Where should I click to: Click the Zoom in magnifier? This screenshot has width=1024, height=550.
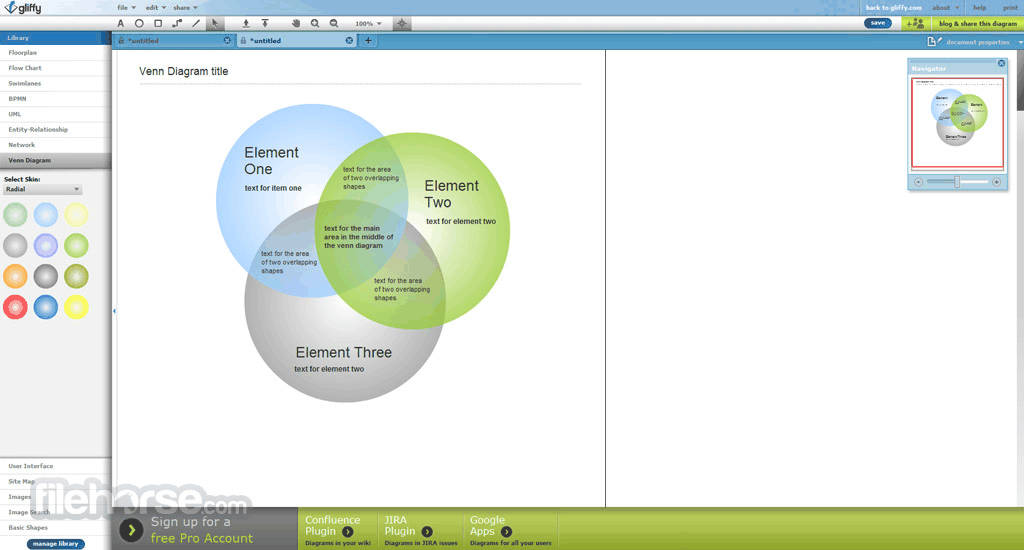[x=315, y=23]
